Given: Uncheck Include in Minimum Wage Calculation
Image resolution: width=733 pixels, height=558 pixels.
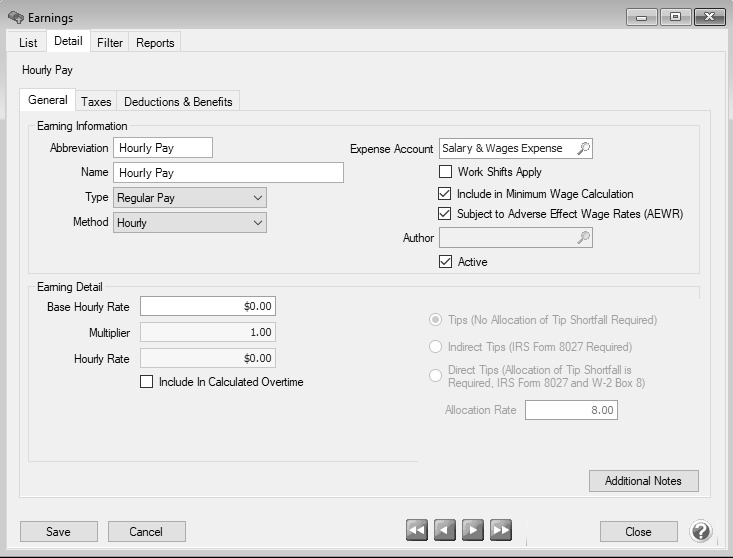Looking at the screenshot, I should [x=446, y=194].
